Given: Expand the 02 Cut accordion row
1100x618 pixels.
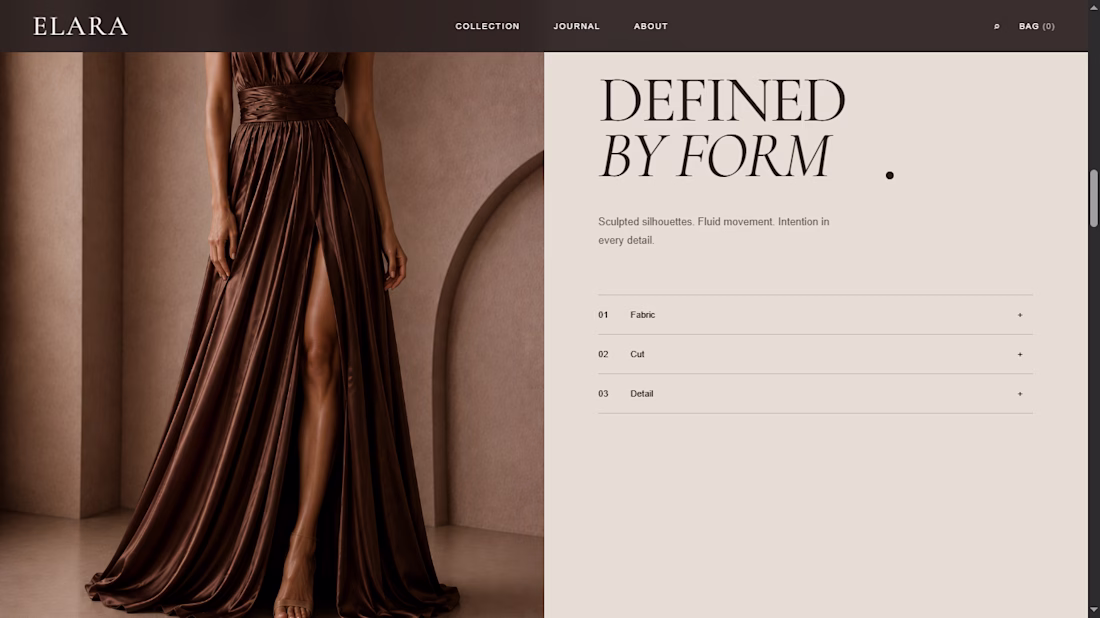Looking at the screenshot, I should 815,354.
